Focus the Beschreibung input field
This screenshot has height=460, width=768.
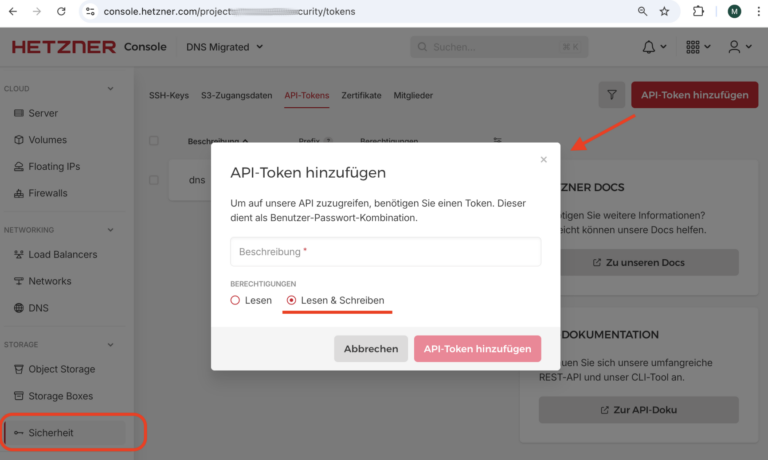pyautogui.click(x=385, y=252)
